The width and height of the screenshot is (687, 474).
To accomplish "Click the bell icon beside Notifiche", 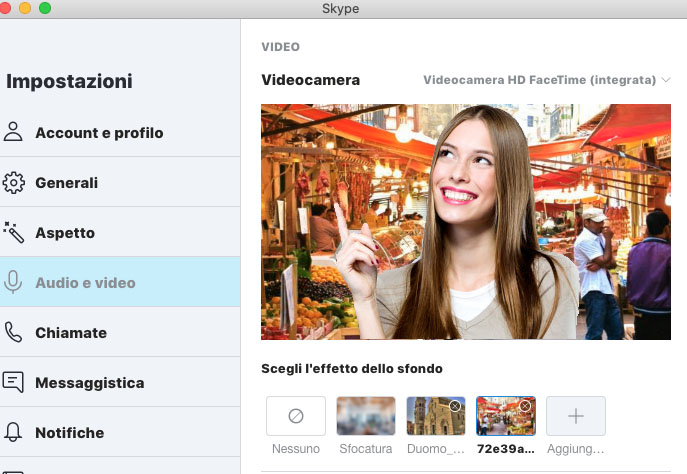I will (x=13, y=432).
